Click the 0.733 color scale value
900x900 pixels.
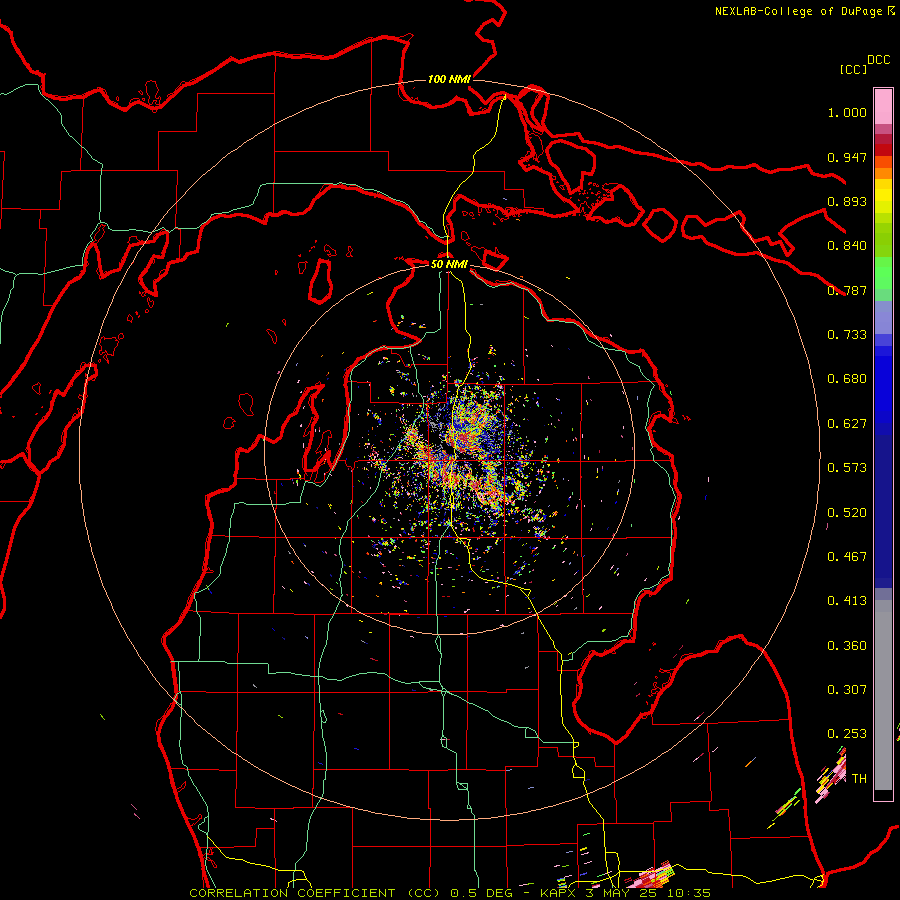point(847,335)
